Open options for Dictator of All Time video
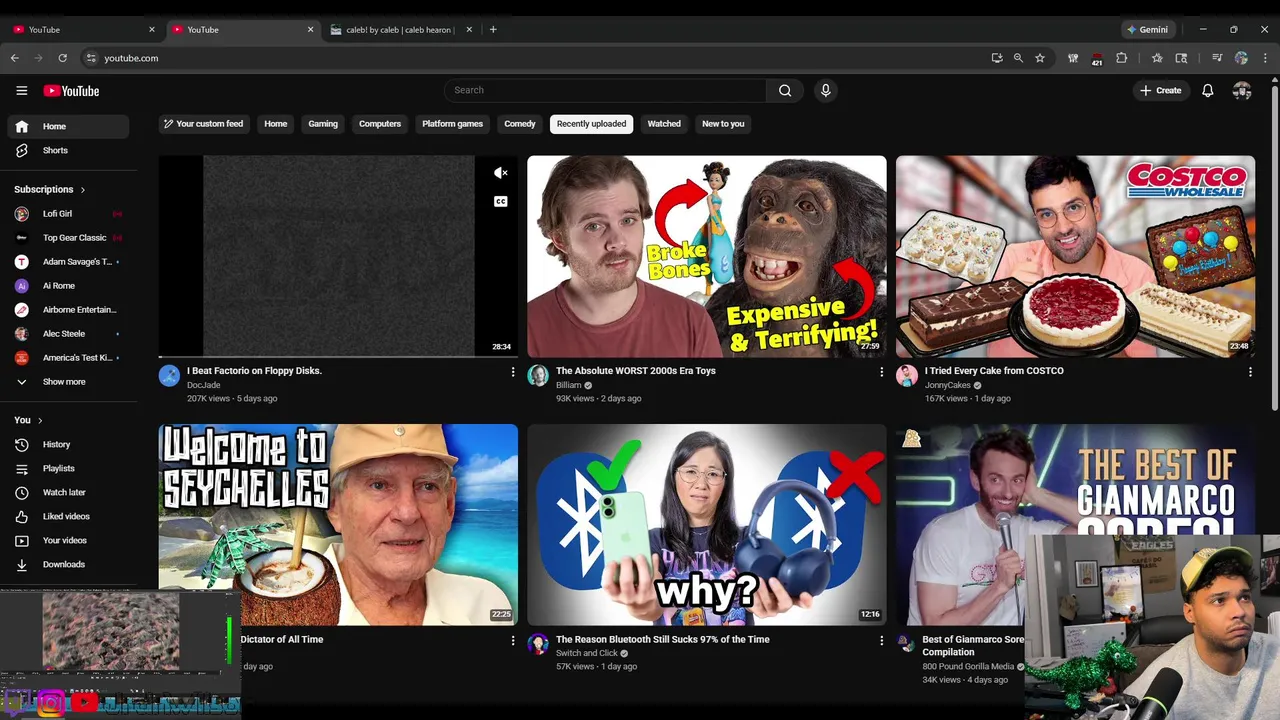 tap(513, 640)
